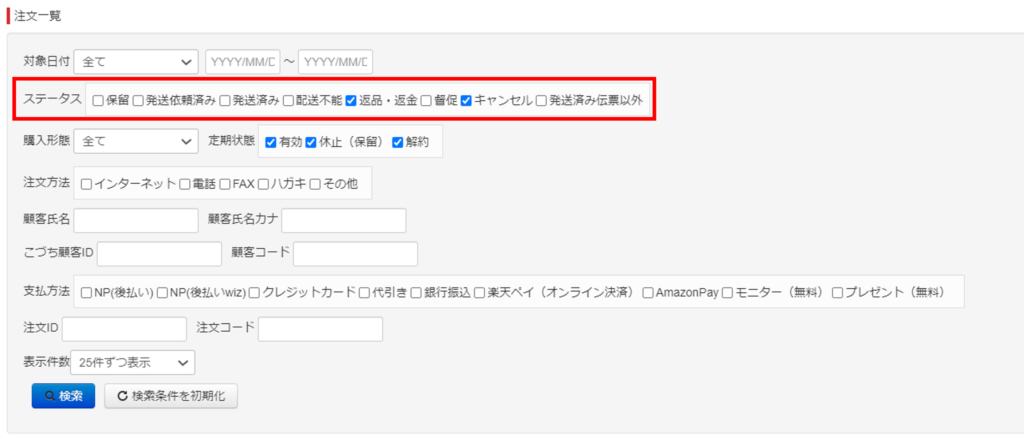Click the 顧客コード input field
The height and width of the screenshot is (441, 1024).
click(355, 254)
